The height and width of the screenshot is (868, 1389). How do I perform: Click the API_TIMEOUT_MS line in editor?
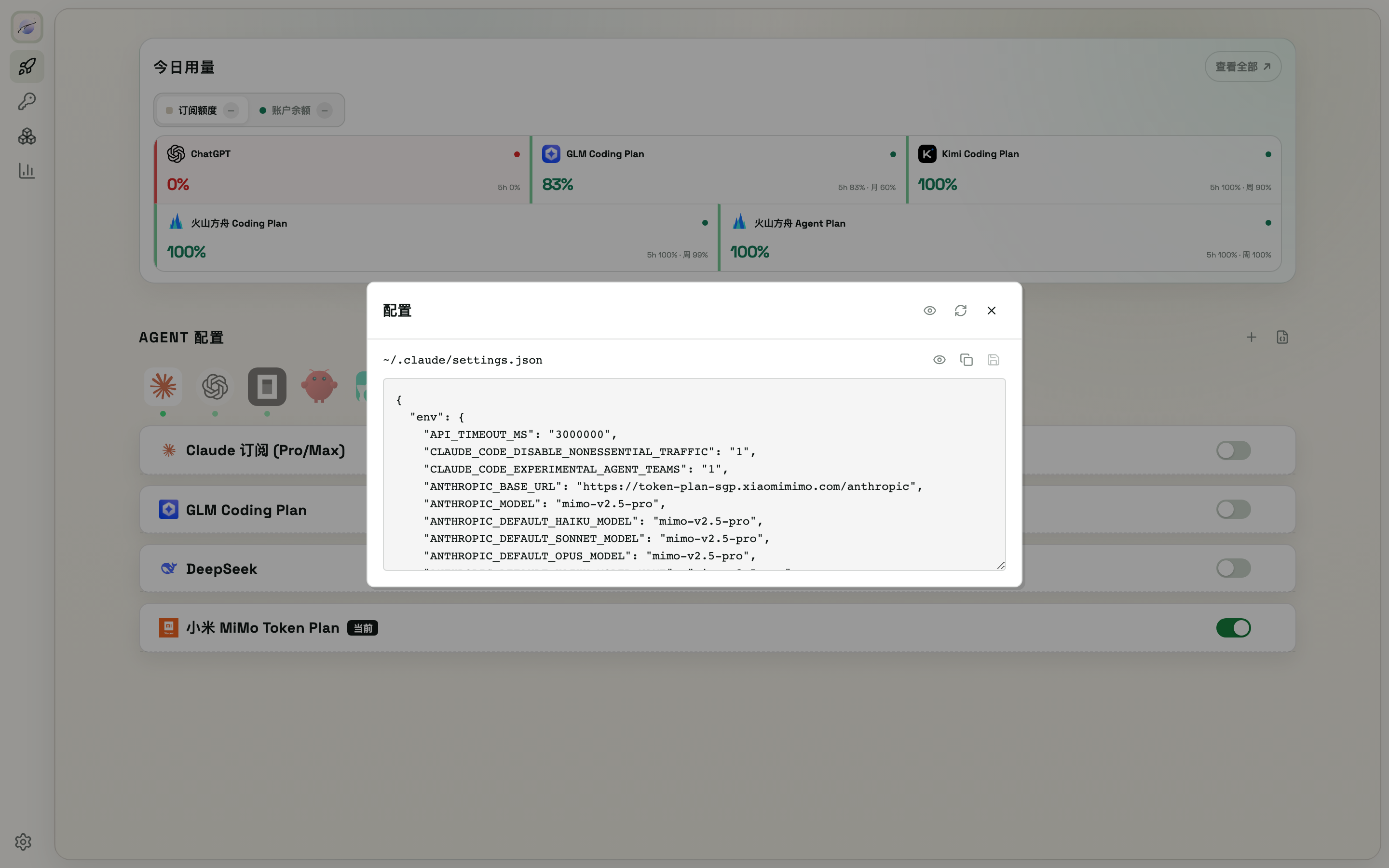coord(520,434)
